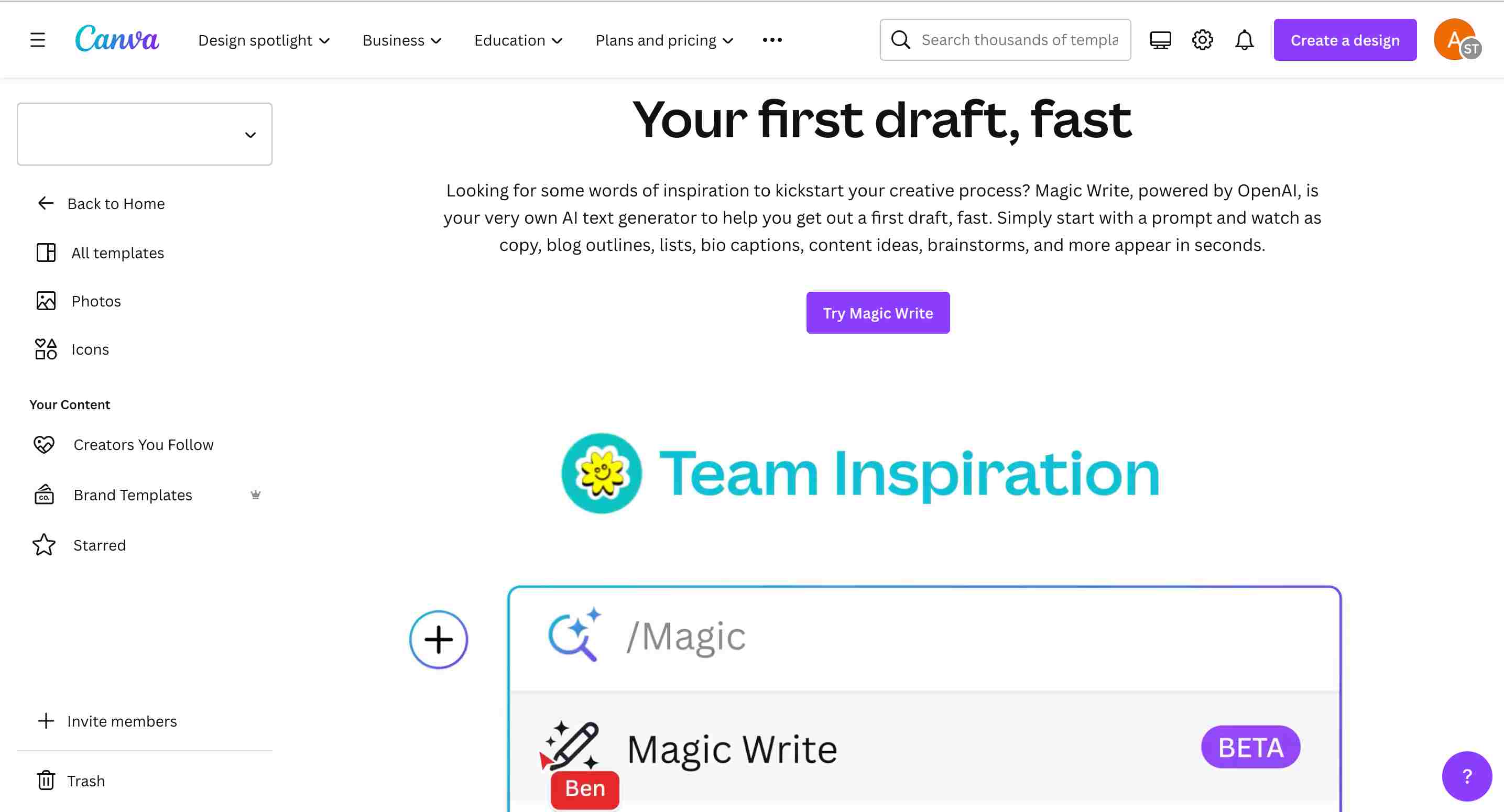Click the Your Content section heading

70,404
